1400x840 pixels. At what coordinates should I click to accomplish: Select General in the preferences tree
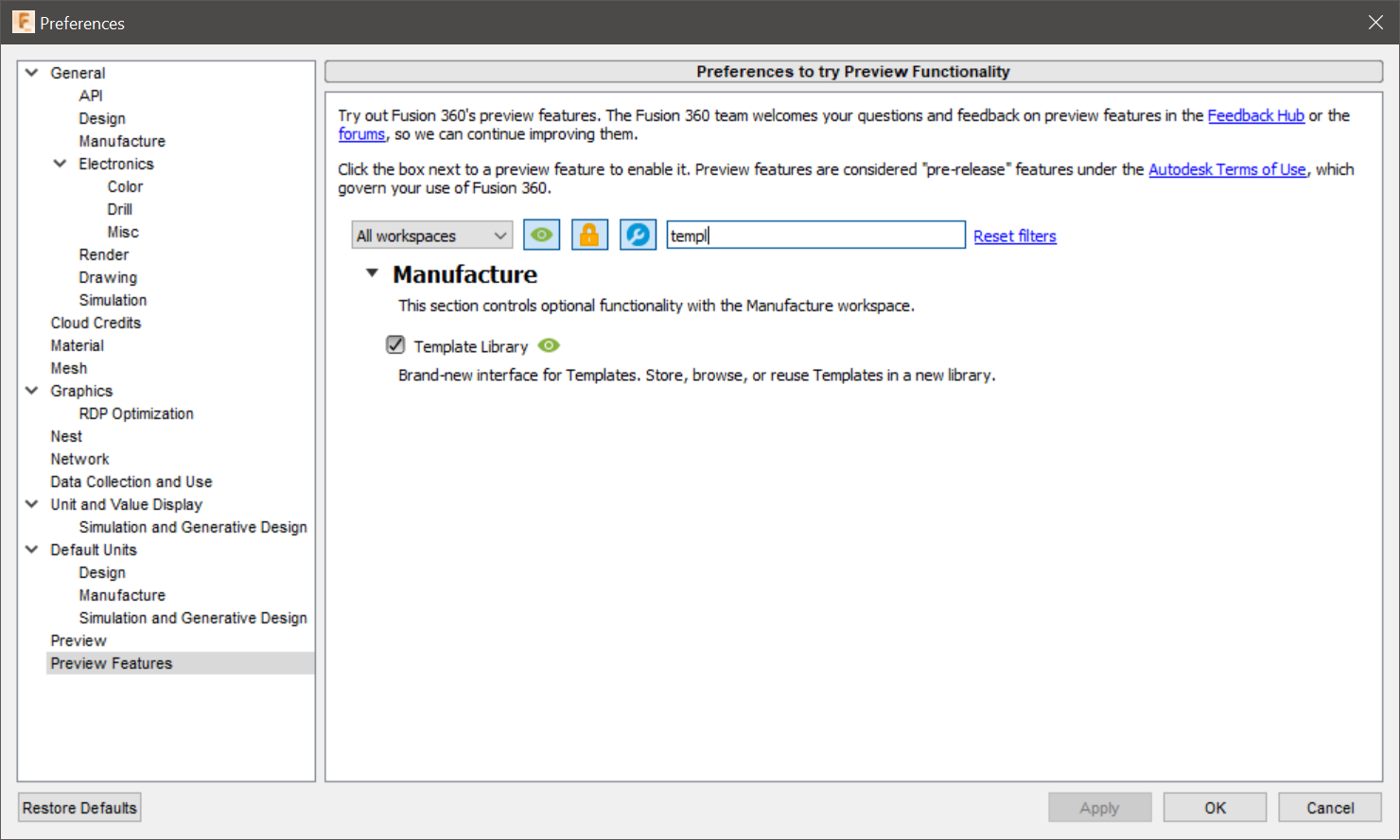click(x=78, y=73)
